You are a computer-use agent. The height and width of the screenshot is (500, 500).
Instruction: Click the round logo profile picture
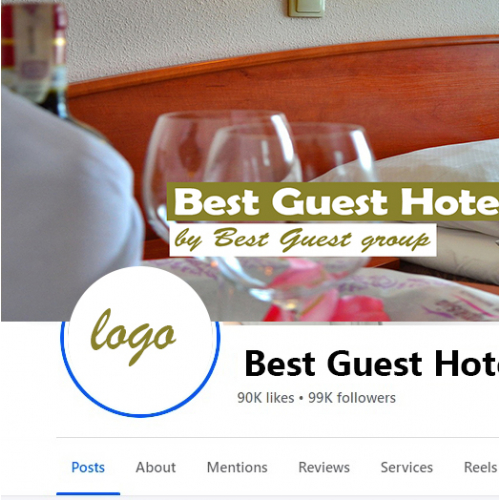(x=140, y=341)
